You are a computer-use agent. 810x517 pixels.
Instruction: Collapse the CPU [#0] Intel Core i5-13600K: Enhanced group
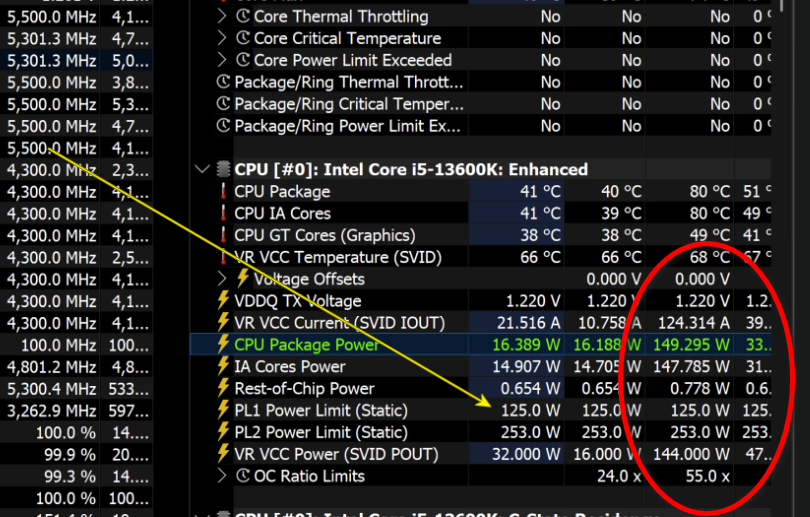[x=202, y=169]
